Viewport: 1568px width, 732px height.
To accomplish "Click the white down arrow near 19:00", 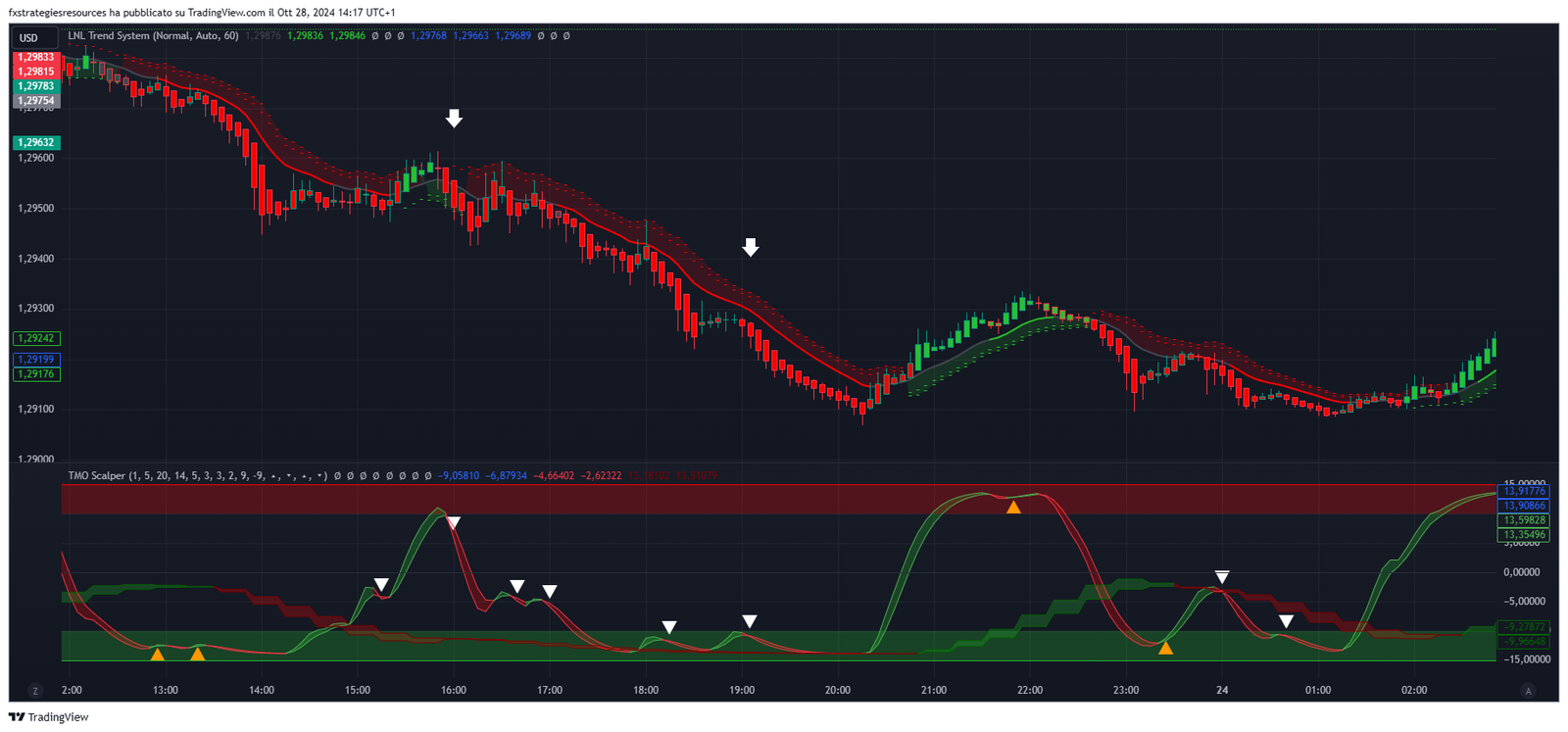I will pos(751,247).
